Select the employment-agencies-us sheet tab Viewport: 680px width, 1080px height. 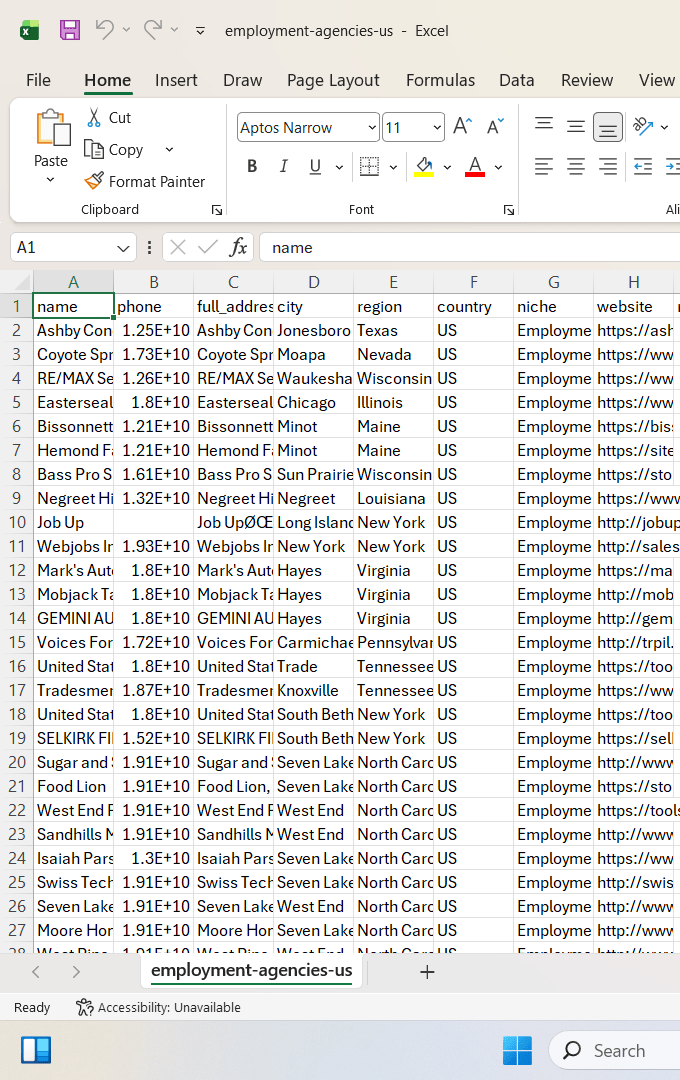[251, 970]
